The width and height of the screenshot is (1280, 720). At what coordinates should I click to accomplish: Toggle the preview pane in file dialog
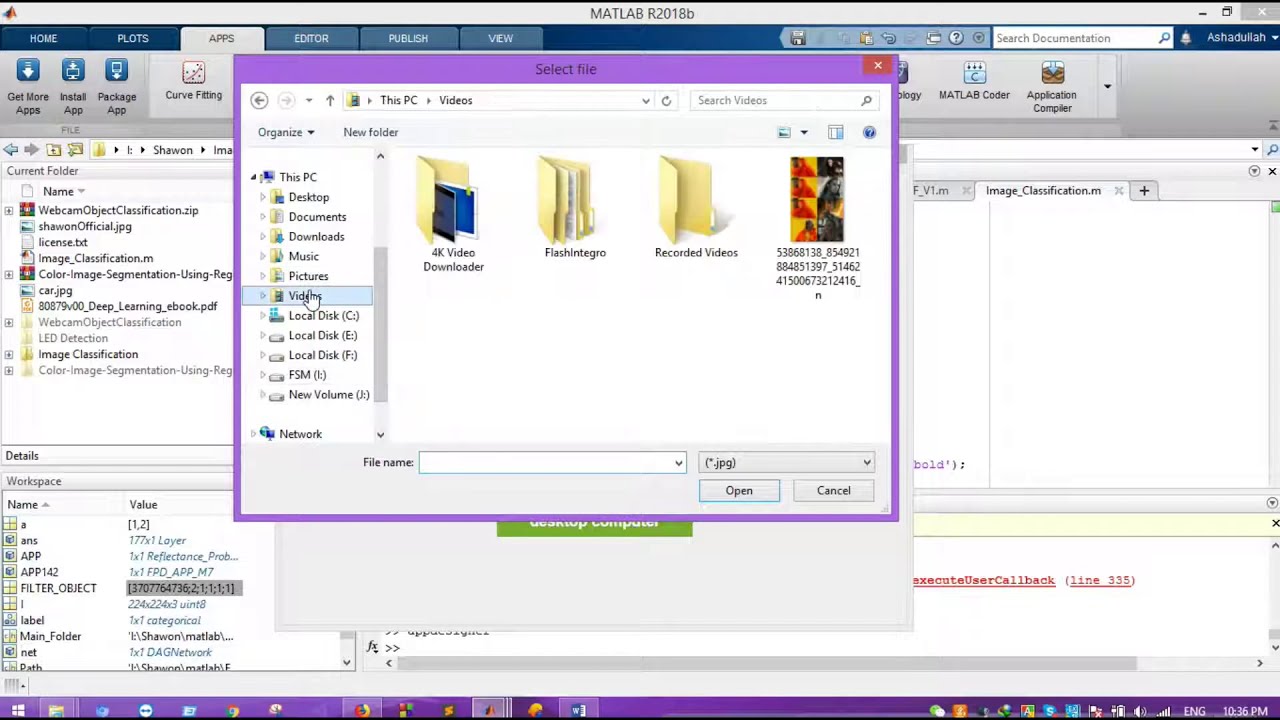(836, 132)
